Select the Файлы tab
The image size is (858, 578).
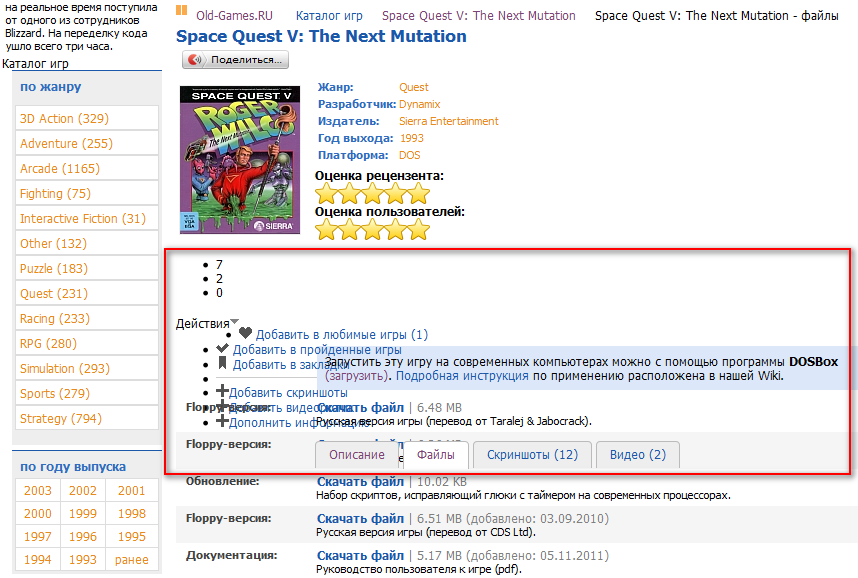point(436,455)
